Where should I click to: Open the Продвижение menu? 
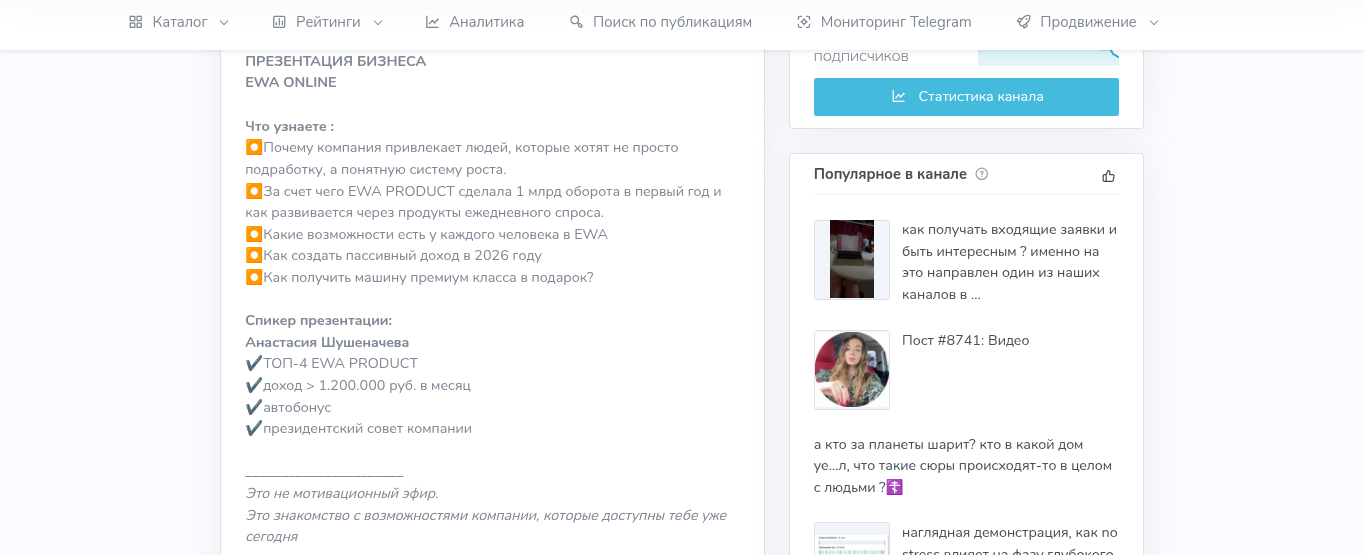point(1087,22)
